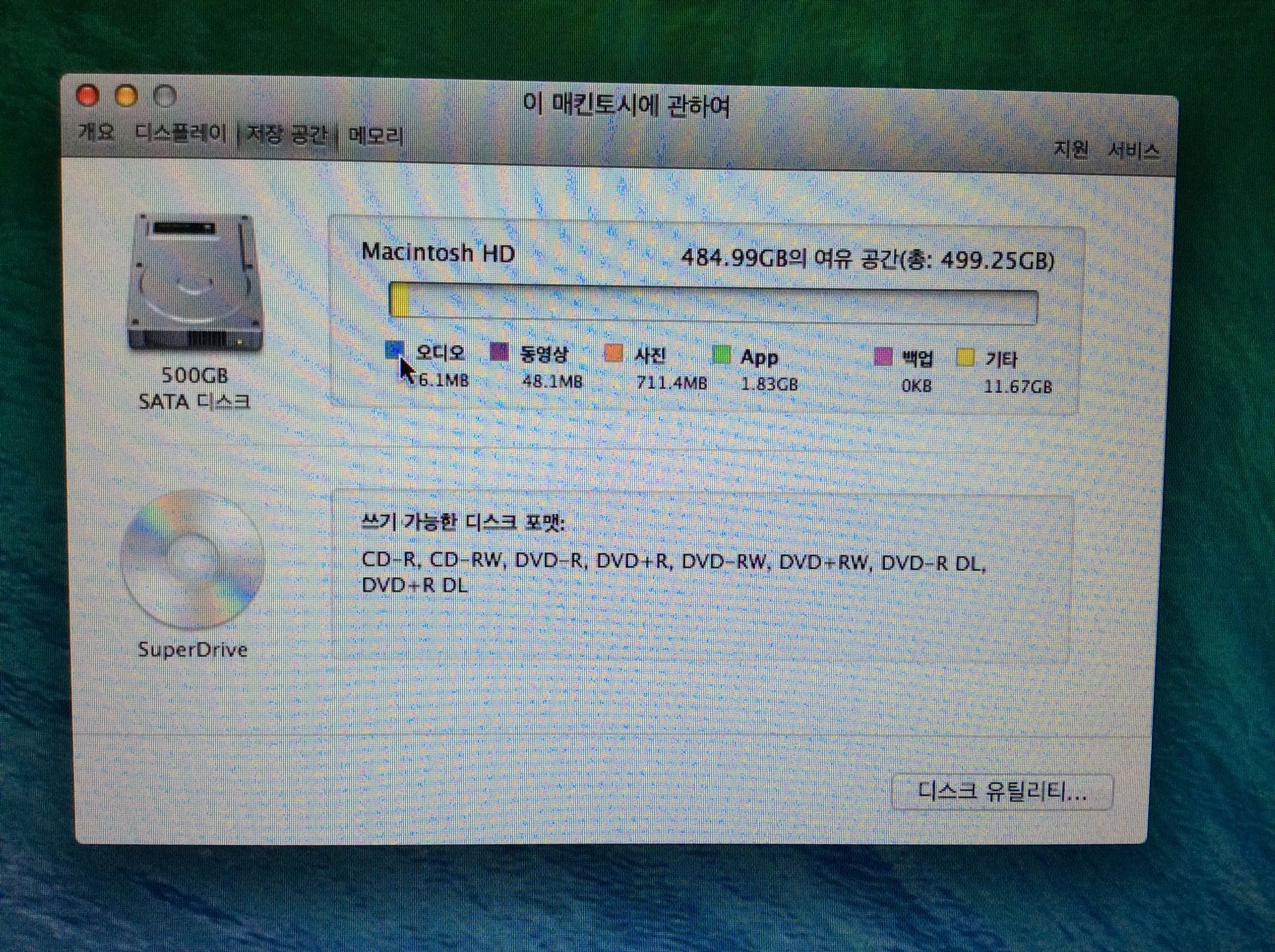Open the 지원 (Support) link
Viewport: 1275px width, 952px height.
(1070, 150)
